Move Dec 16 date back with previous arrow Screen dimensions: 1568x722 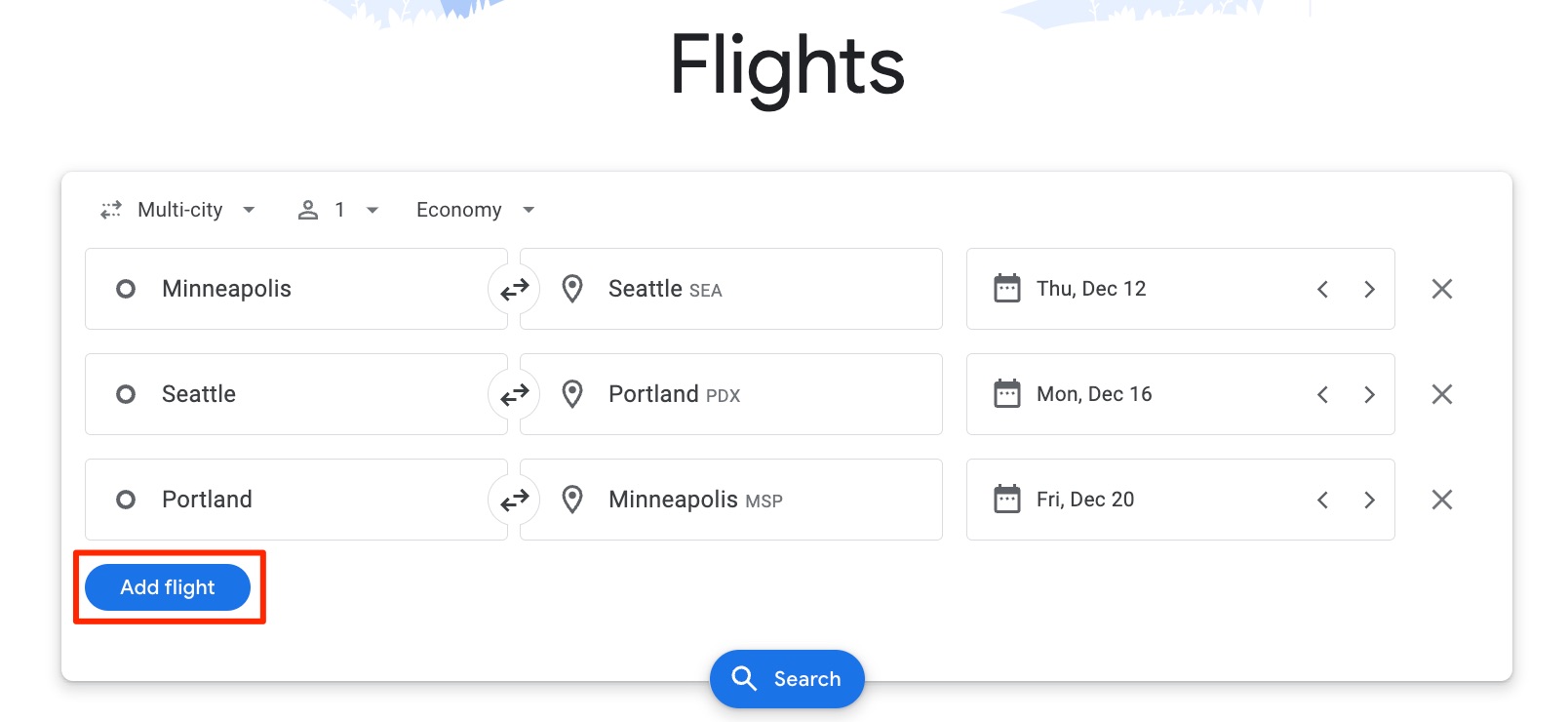[x=1322, y=394]
